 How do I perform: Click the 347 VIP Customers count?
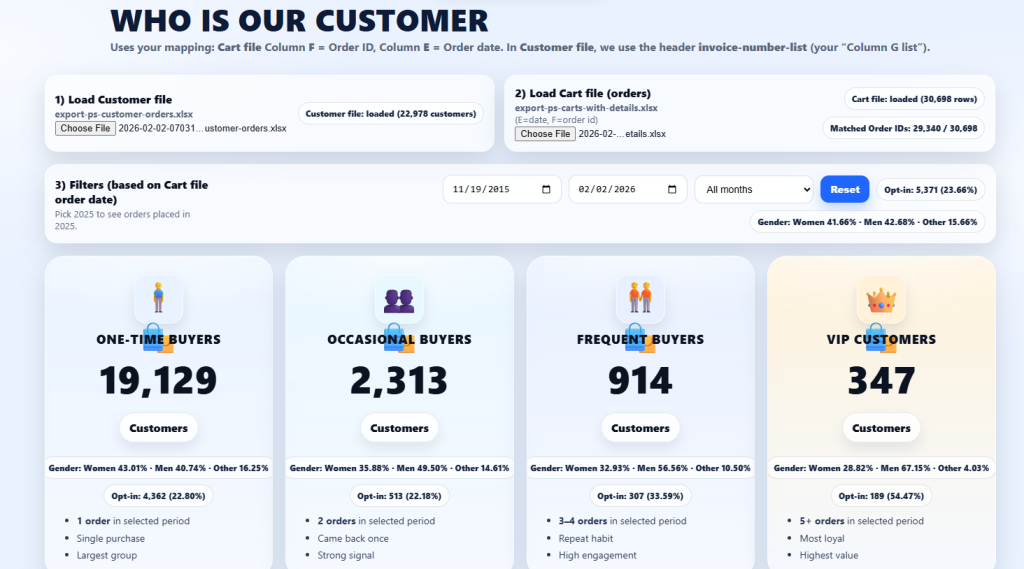(881, 381)
